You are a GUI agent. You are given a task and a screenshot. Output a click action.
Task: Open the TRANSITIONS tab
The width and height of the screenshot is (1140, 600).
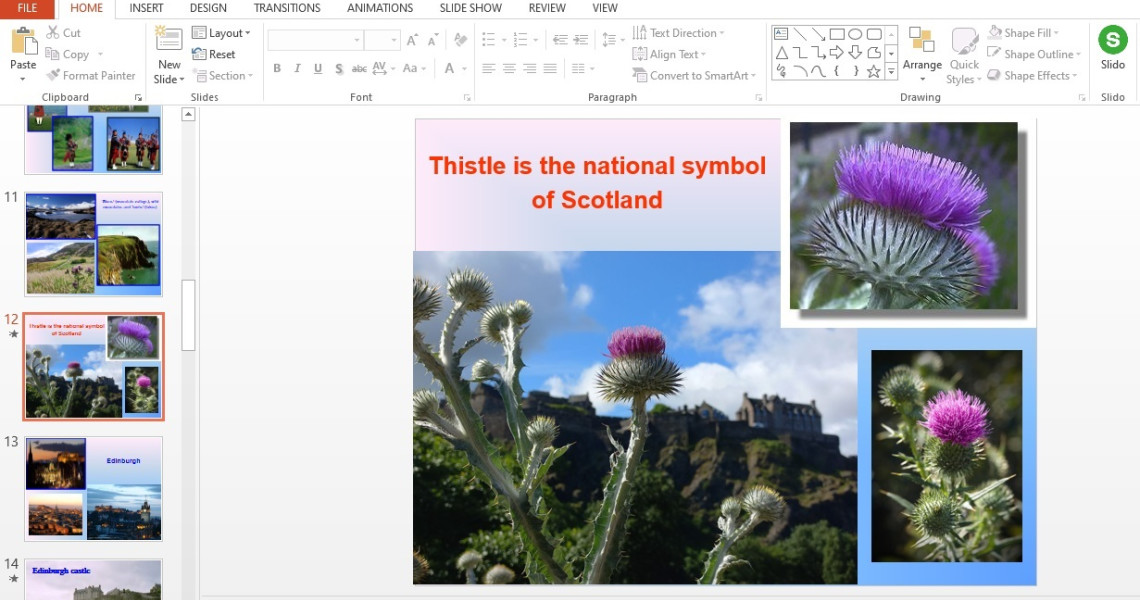pos(286,8)
